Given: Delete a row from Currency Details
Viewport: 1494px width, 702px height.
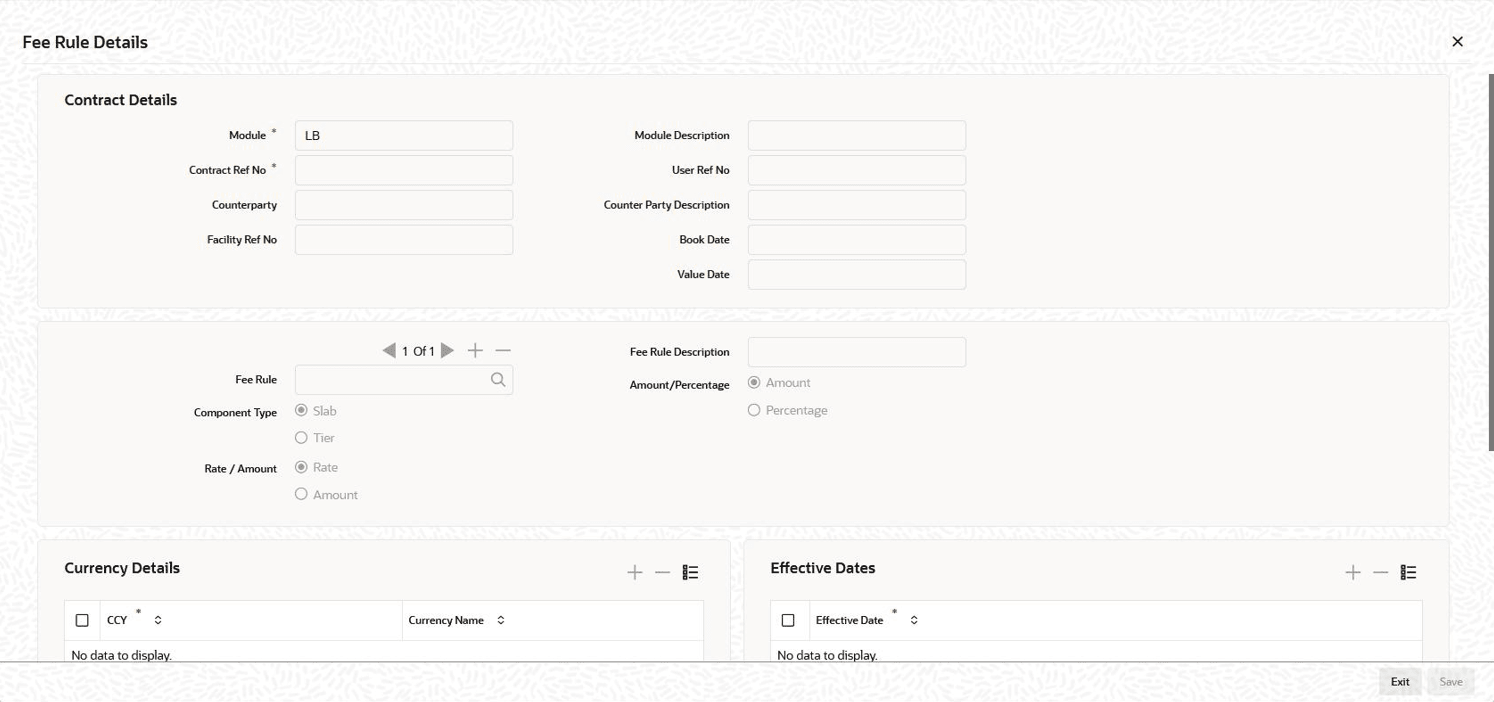Looking at the screenshot, I should pos(662,572).
